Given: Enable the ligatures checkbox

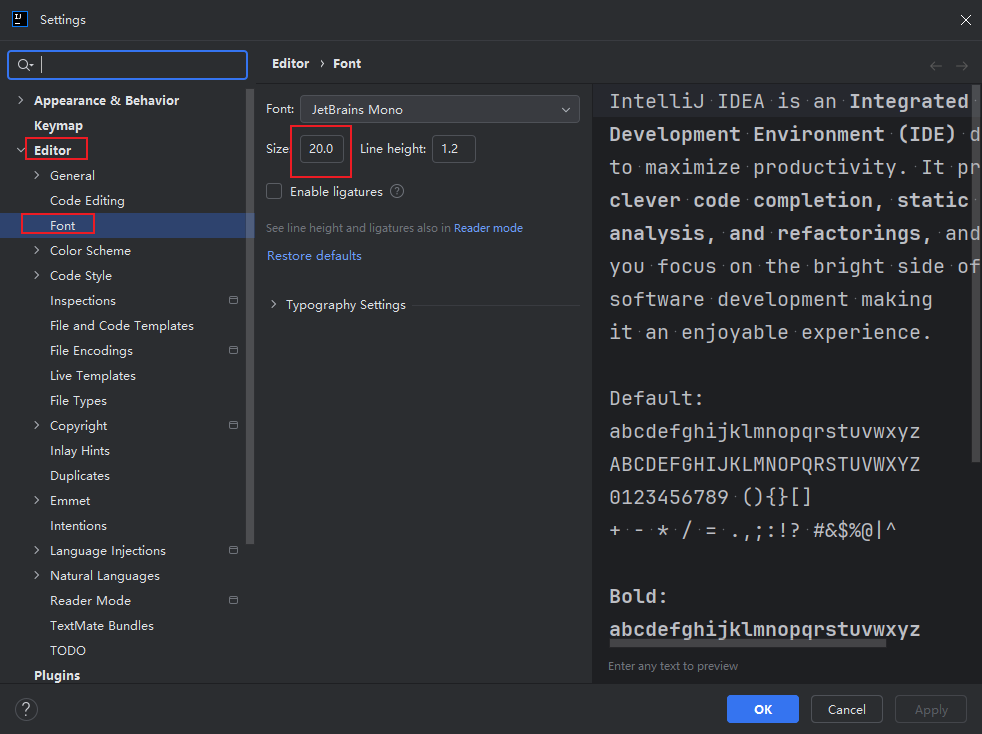Looking at the screenshot, I should pyautogui.click(x=274, y=191).
